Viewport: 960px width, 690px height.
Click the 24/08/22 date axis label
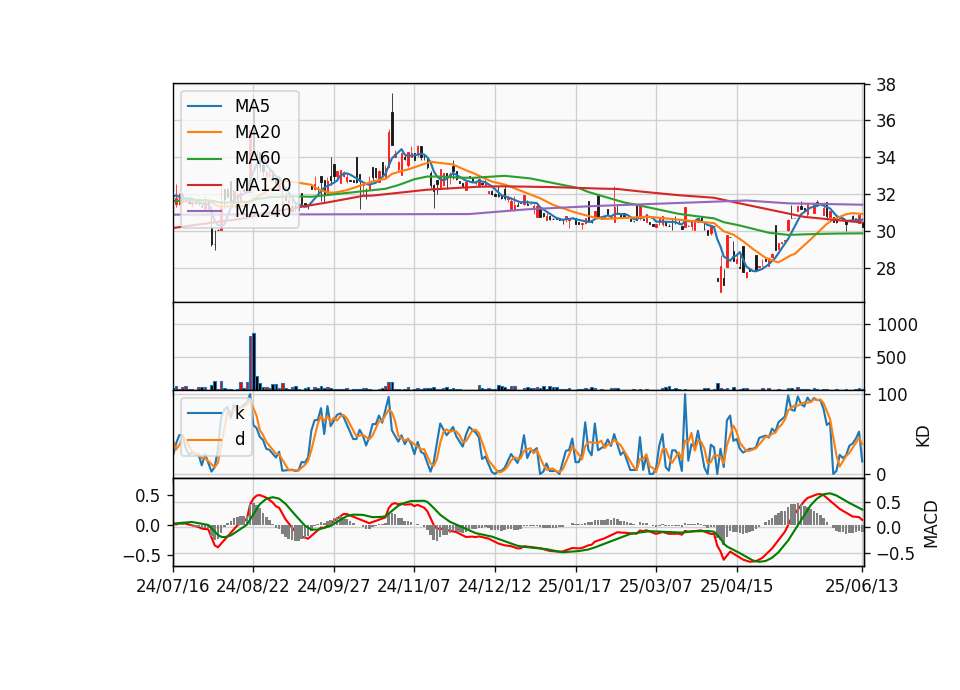[x=253, y=586]
